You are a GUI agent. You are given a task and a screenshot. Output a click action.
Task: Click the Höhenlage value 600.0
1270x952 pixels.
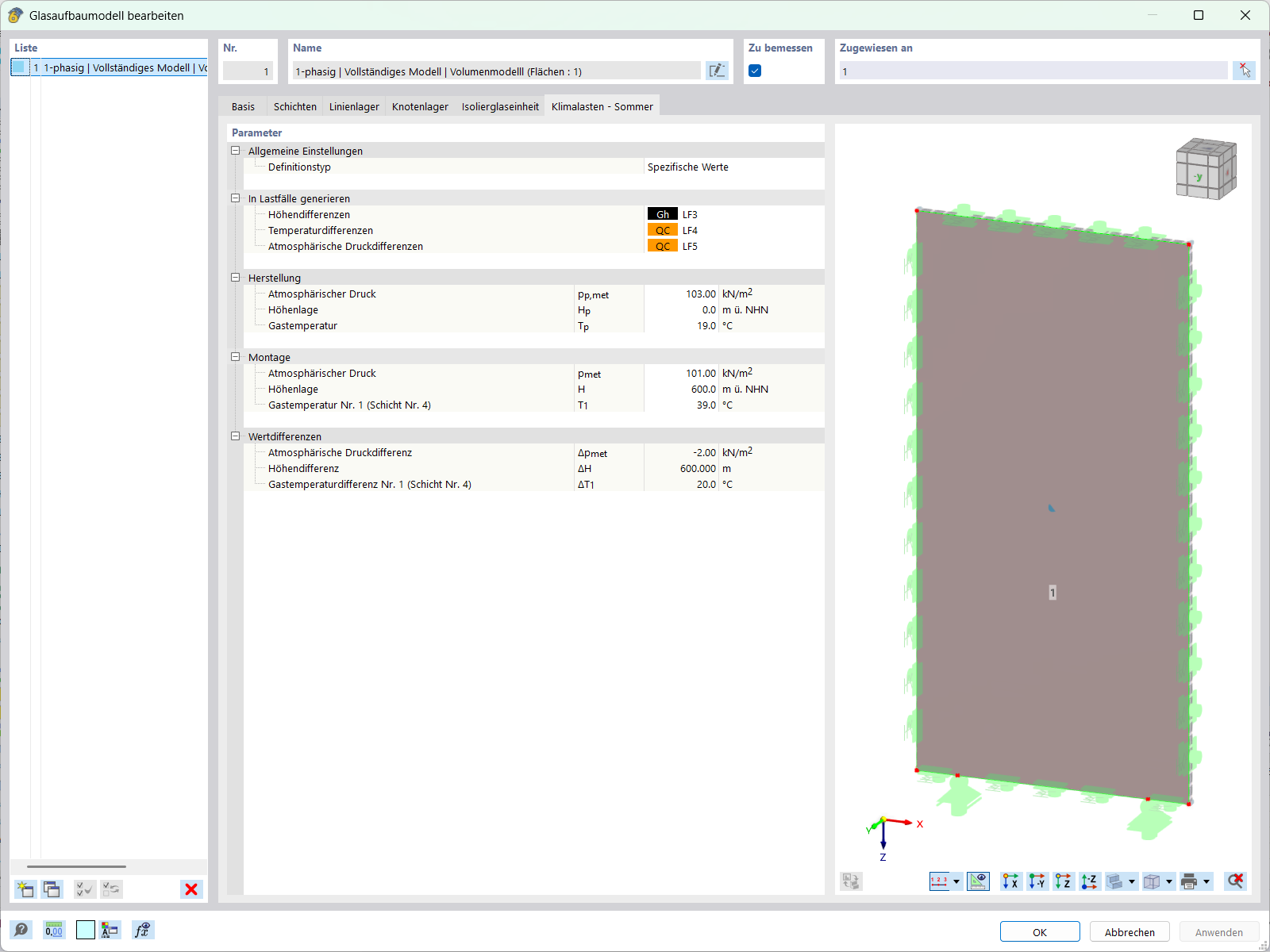pyautogui.click(x=703, y=389)
